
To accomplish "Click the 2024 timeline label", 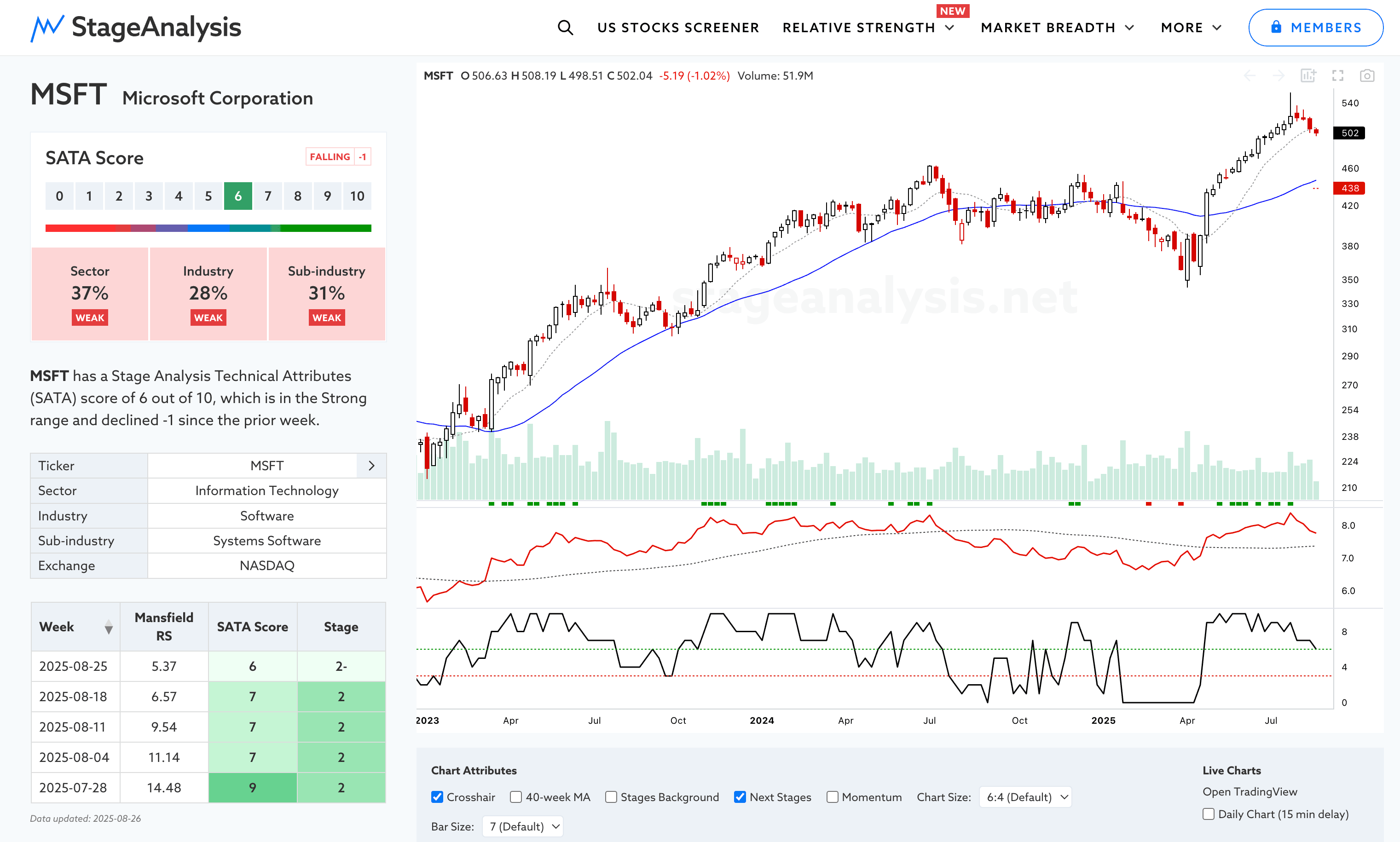I will [x=762, y=721].
